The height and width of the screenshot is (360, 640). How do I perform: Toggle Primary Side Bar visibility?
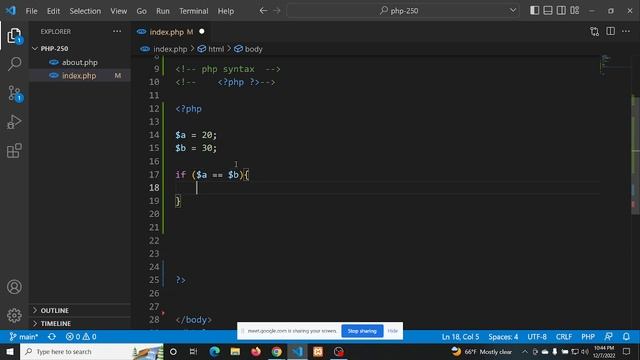pyautogui.click(x=534, y=11)
